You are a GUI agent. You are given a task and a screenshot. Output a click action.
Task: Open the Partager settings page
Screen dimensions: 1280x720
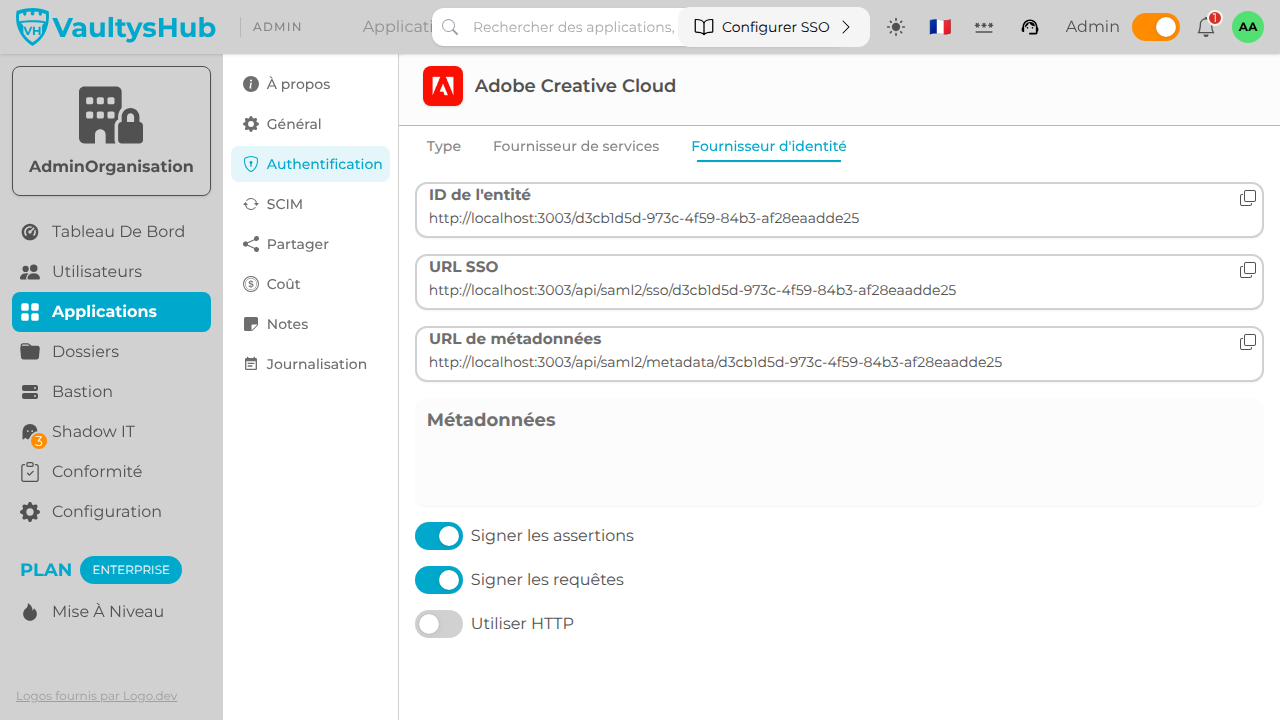(310, 244)
